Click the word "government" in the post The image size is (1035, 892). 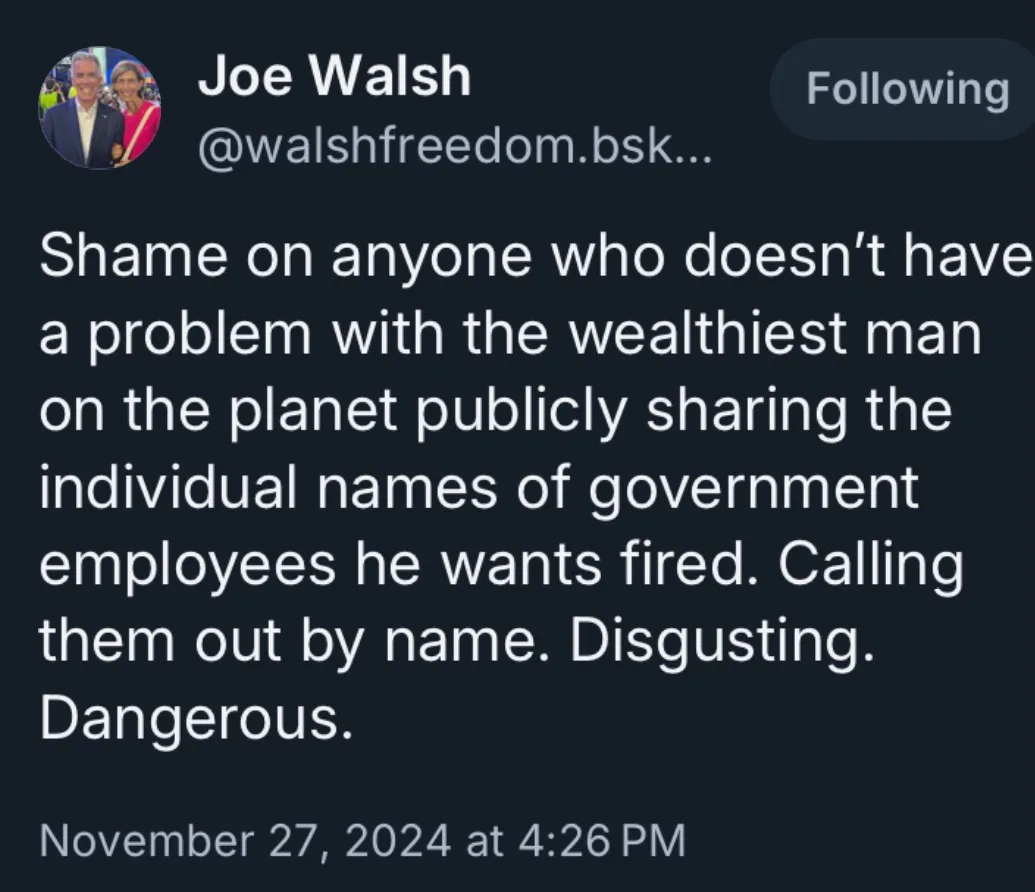[753, 490]
